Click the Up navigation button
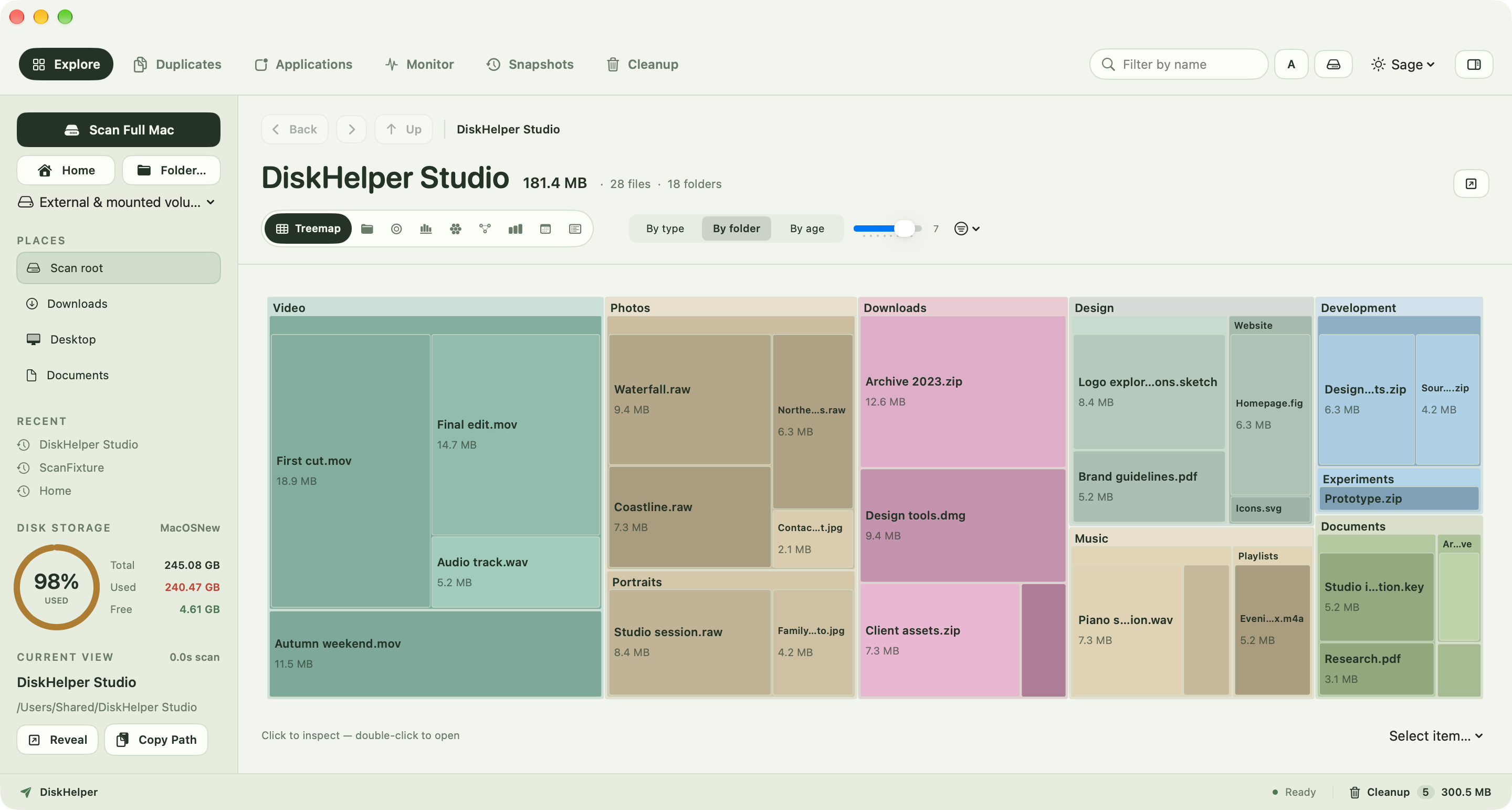The width and height of the screenshot is (1512, 810). [x=404, y=129]
